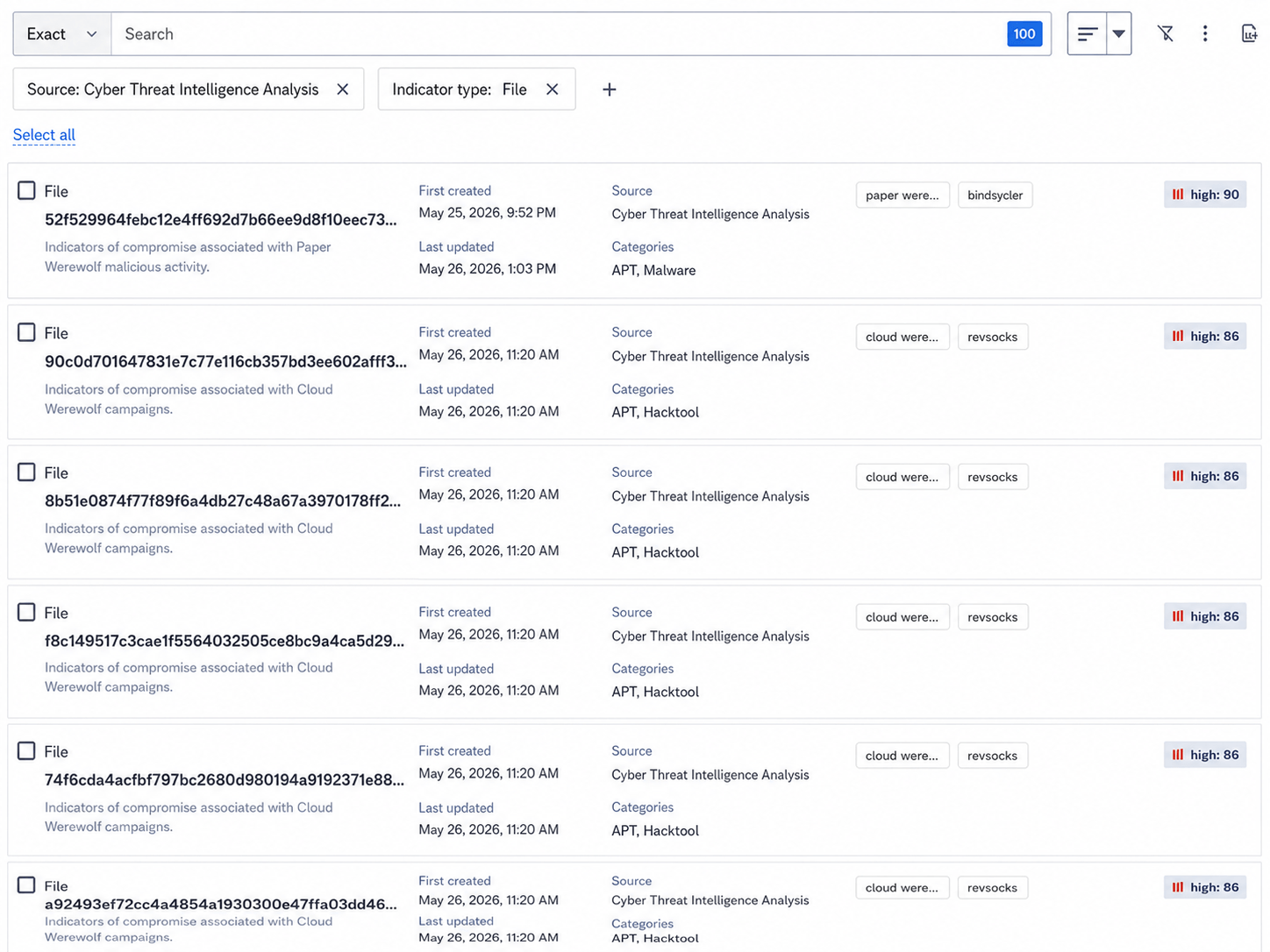Clear filters using the crossed funnel icon
Image resolution: width=1270 pixels, height=952 pixels.
pos(1166,33)
